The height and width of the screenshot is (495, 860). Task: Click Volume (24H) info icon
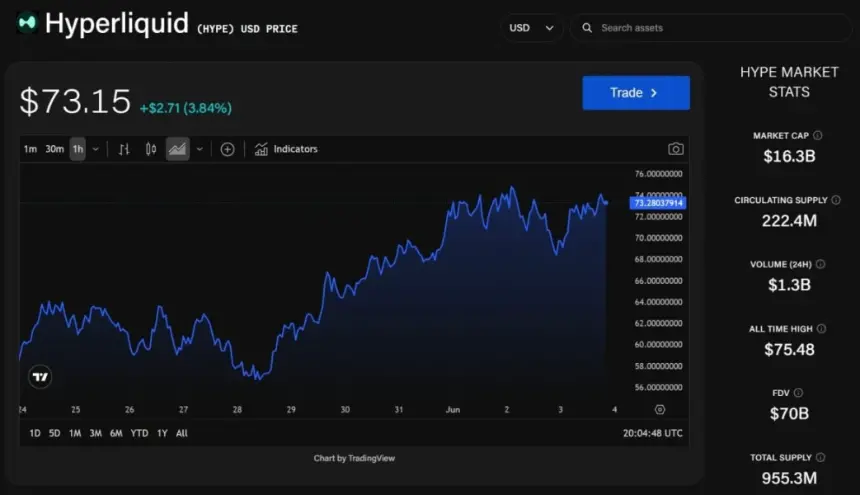(x=821, y=264)
